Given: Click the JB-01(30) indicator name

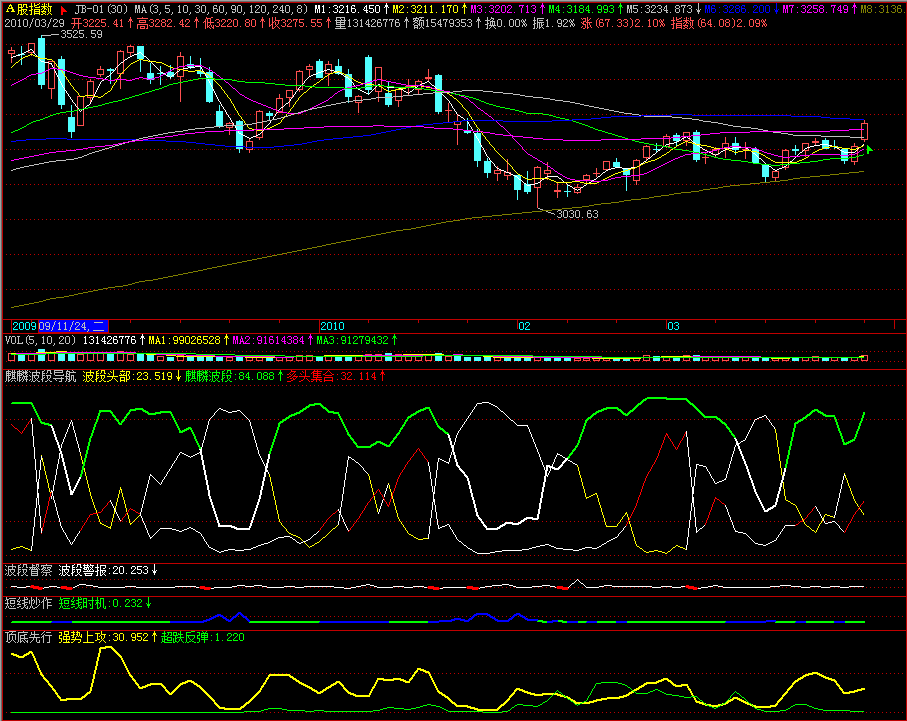Looking at the screenshot, I should (101, 10).
